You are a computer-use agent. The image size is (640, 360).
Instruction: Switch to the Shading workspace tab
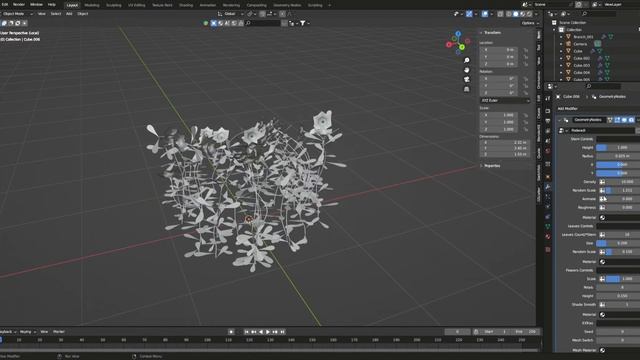pos(186,5)
